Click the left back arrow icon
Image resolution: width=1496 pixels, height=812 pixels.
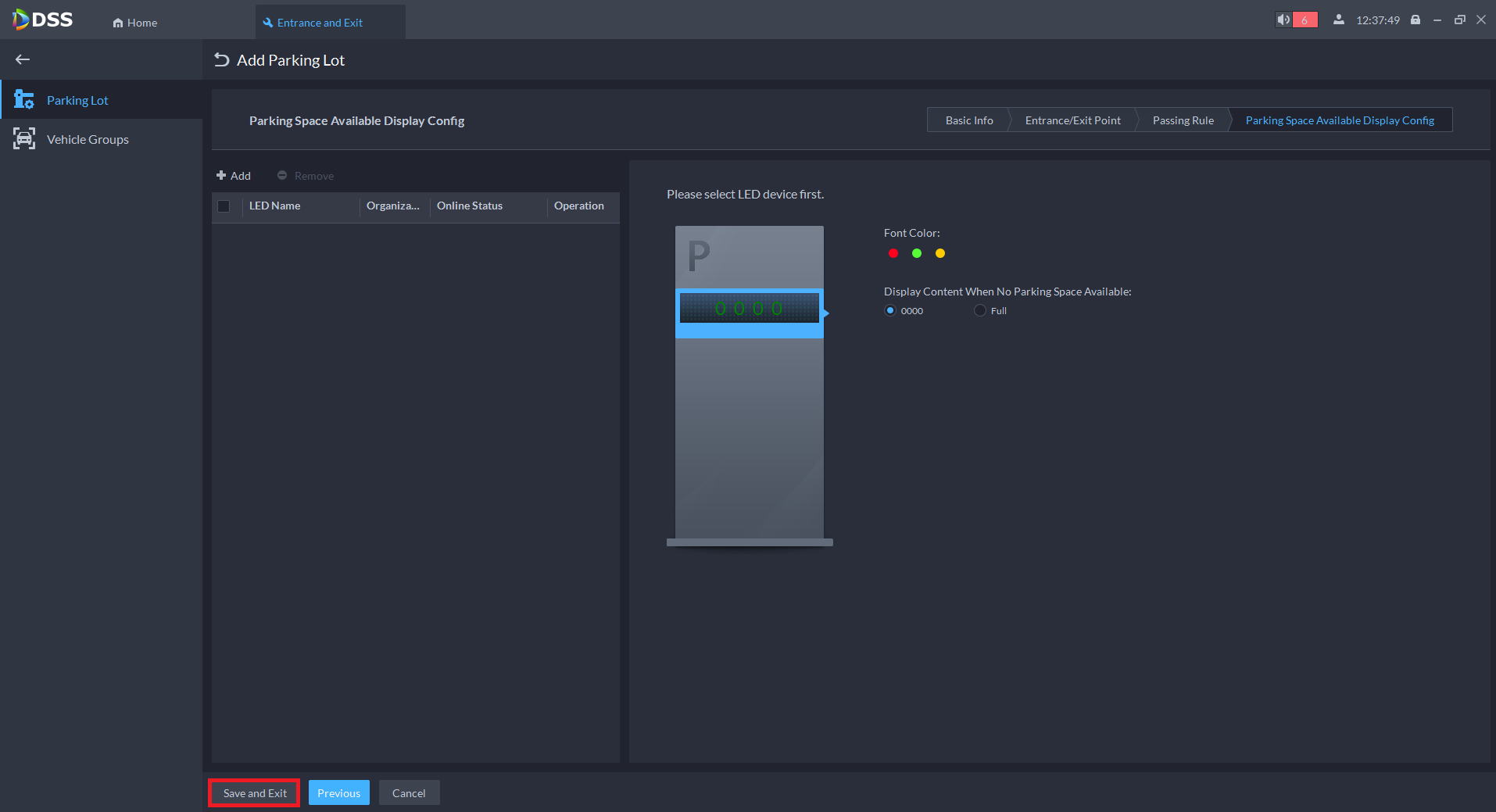tap(23, 59)
